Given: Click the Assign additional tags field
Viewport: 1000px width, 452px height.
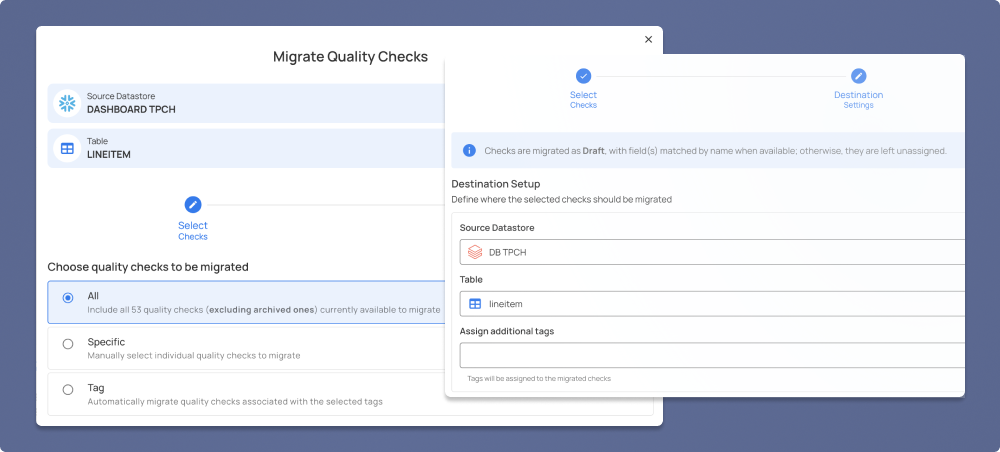Looking at the screenshot, I should (x=712, y=355).
